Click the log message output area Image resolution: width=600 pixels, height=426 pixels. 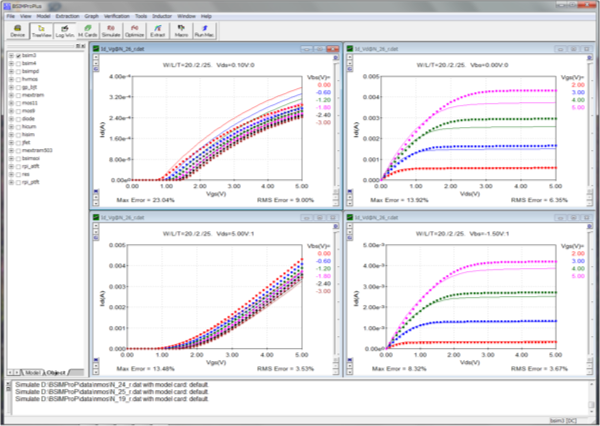coord(300,398)
